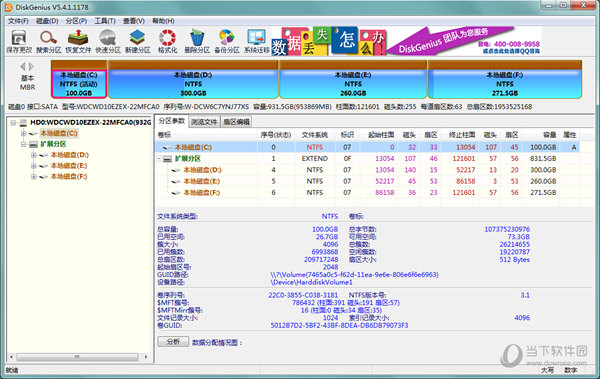Click the 文件系统 column header
This screenshot has height=379, width=600.
tap(315, 135)
